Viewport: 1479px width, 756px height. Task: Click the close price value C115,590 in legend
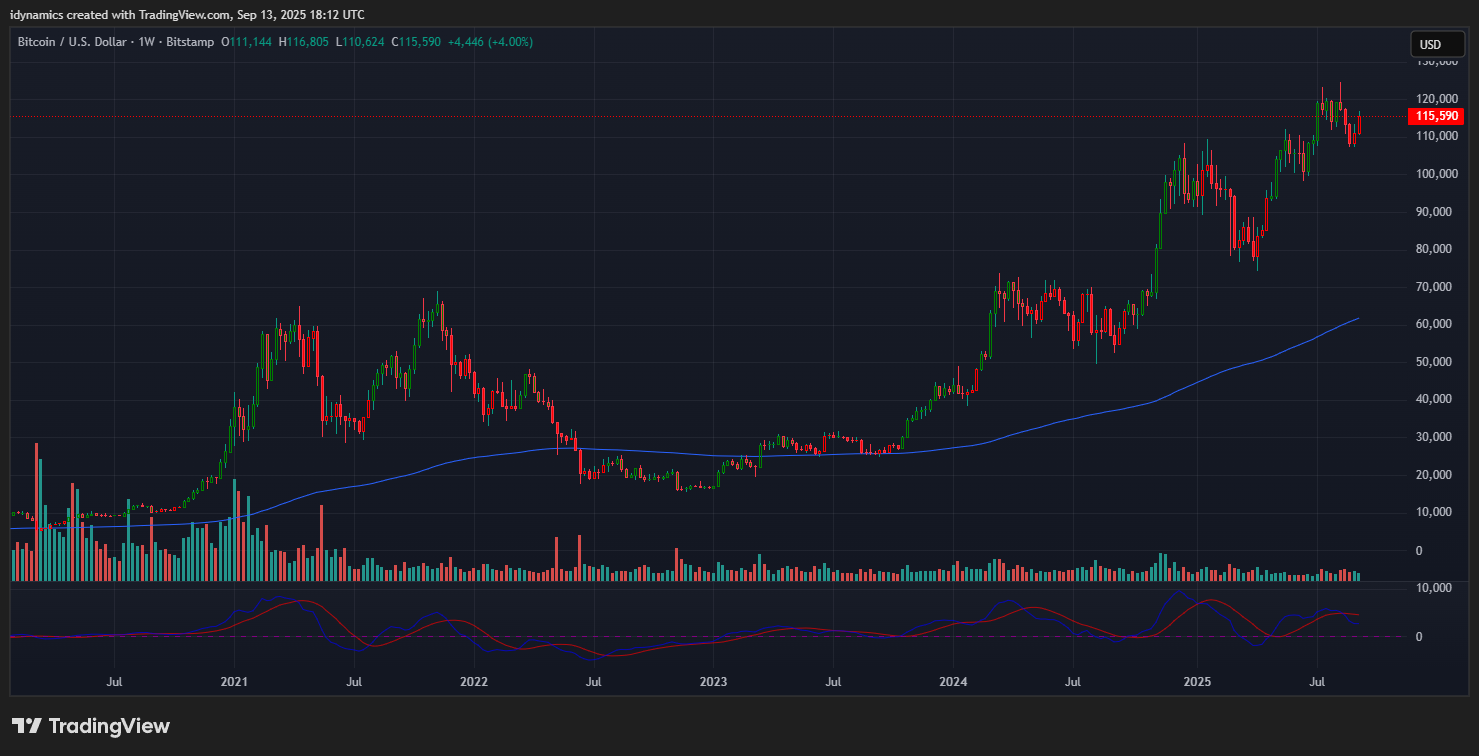[x=416, y=42]
